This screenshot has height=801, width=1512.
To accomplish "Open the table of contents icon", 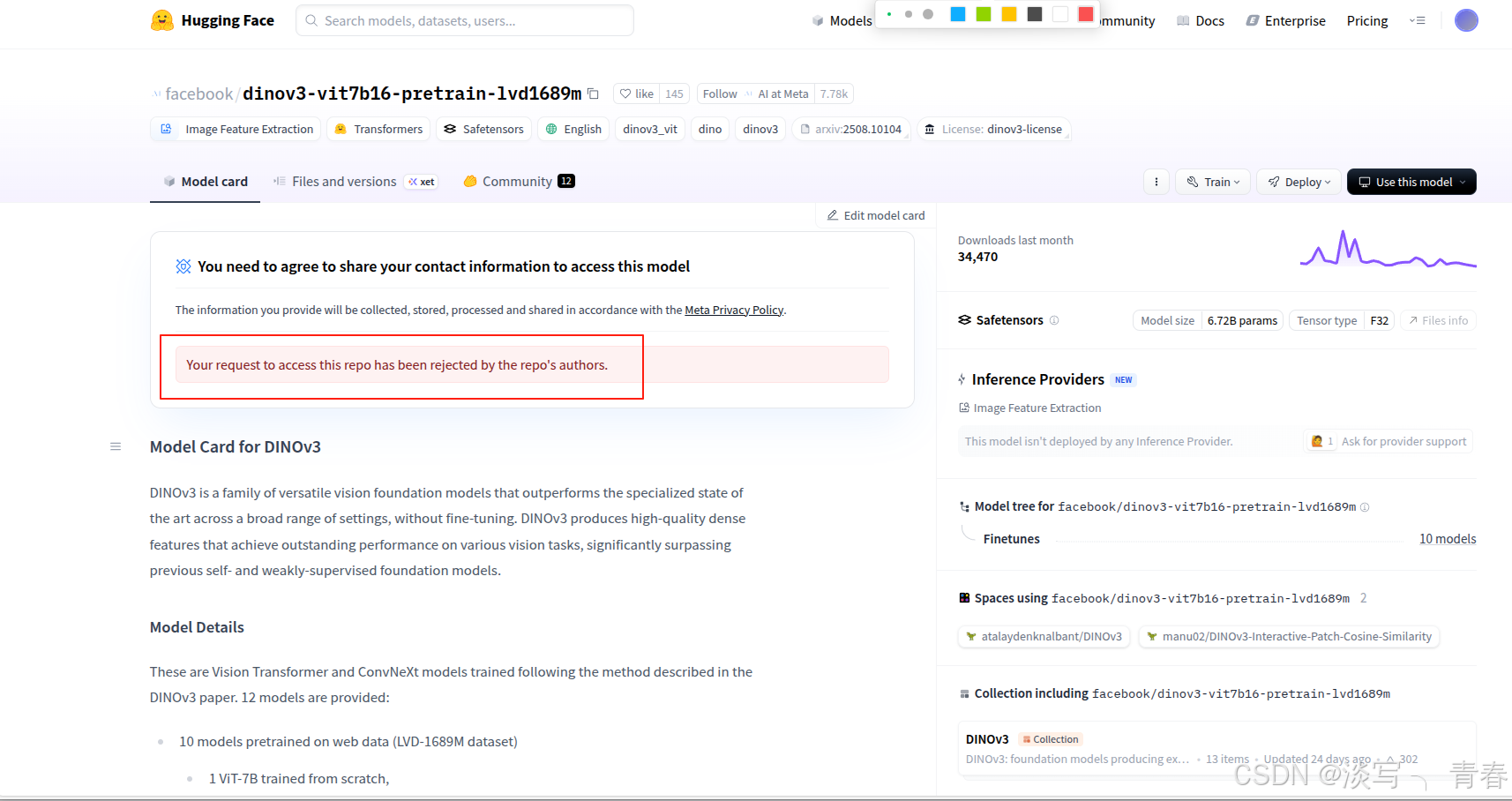I will [116, 446].
